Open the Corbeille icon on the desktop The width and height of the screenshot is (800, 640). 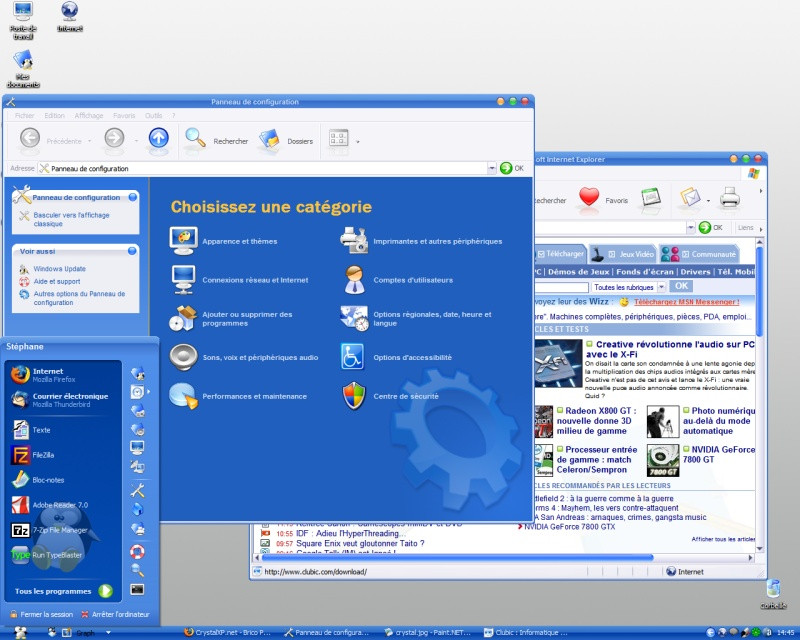click(x=771, y=590)
